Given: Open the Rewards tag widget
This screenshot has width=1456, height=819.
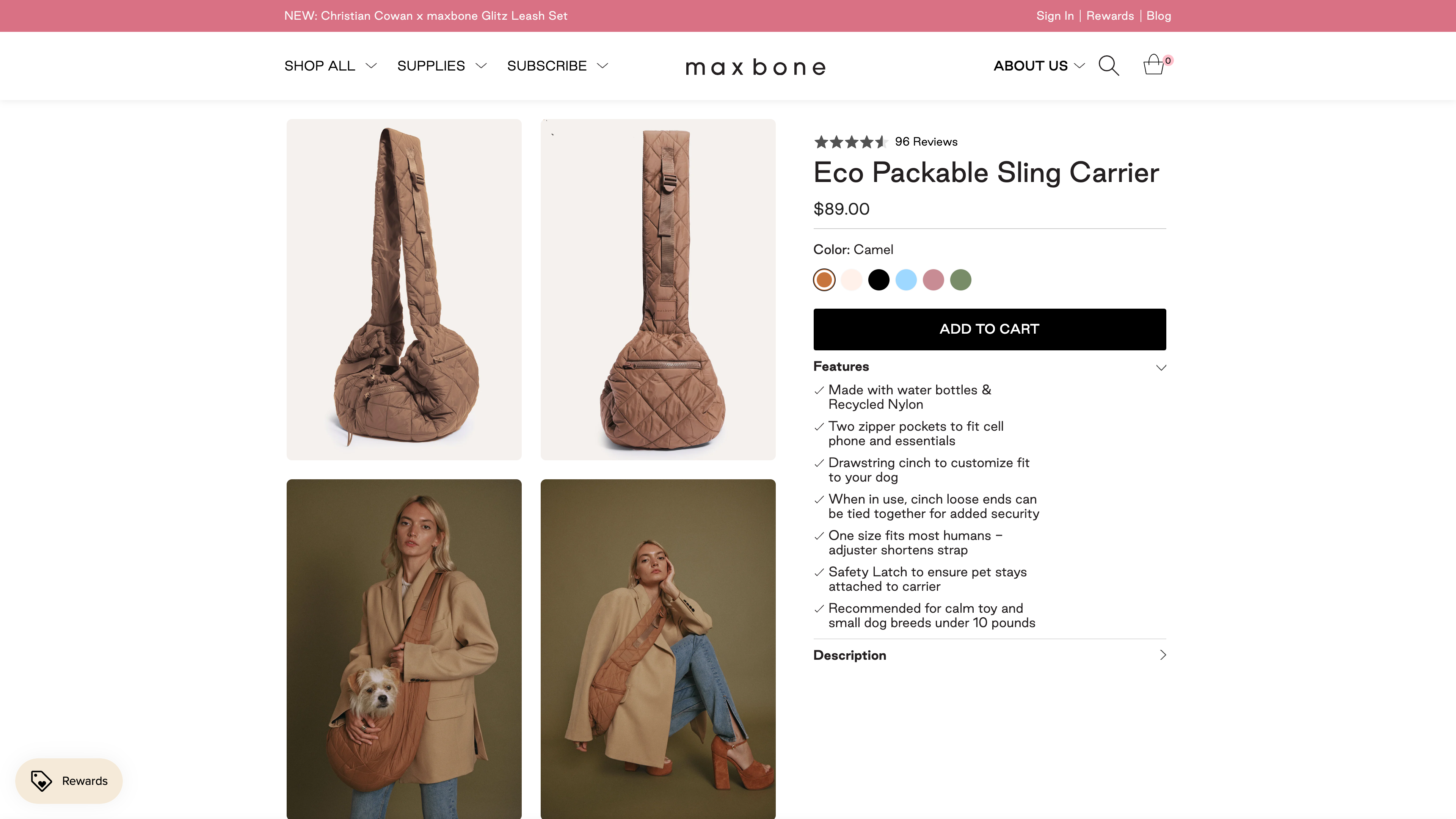Looking at the screenshot, I should 69,781.
